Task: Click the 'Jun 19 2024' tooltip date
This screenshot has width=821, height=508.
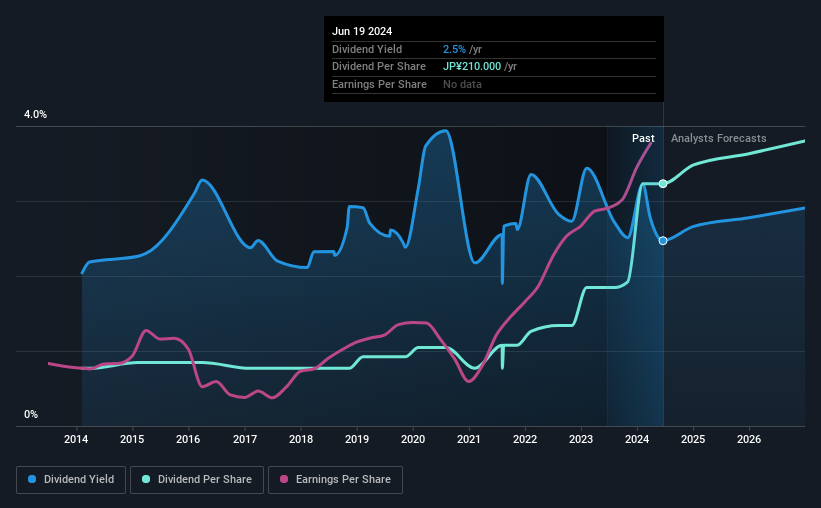Action: pos(362,31)
